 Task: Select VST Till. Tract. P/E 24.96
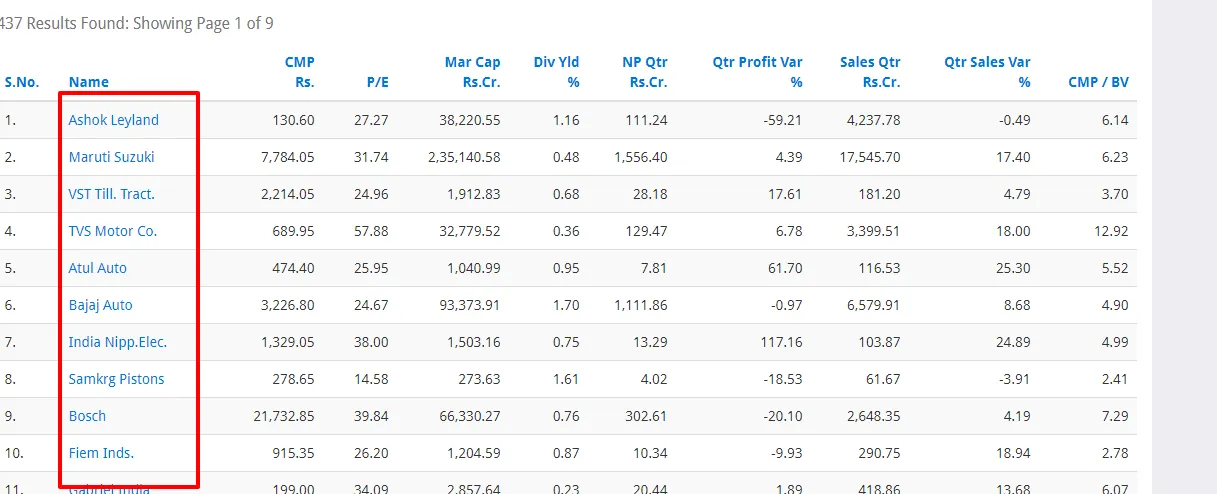click(x=371, y=194)
